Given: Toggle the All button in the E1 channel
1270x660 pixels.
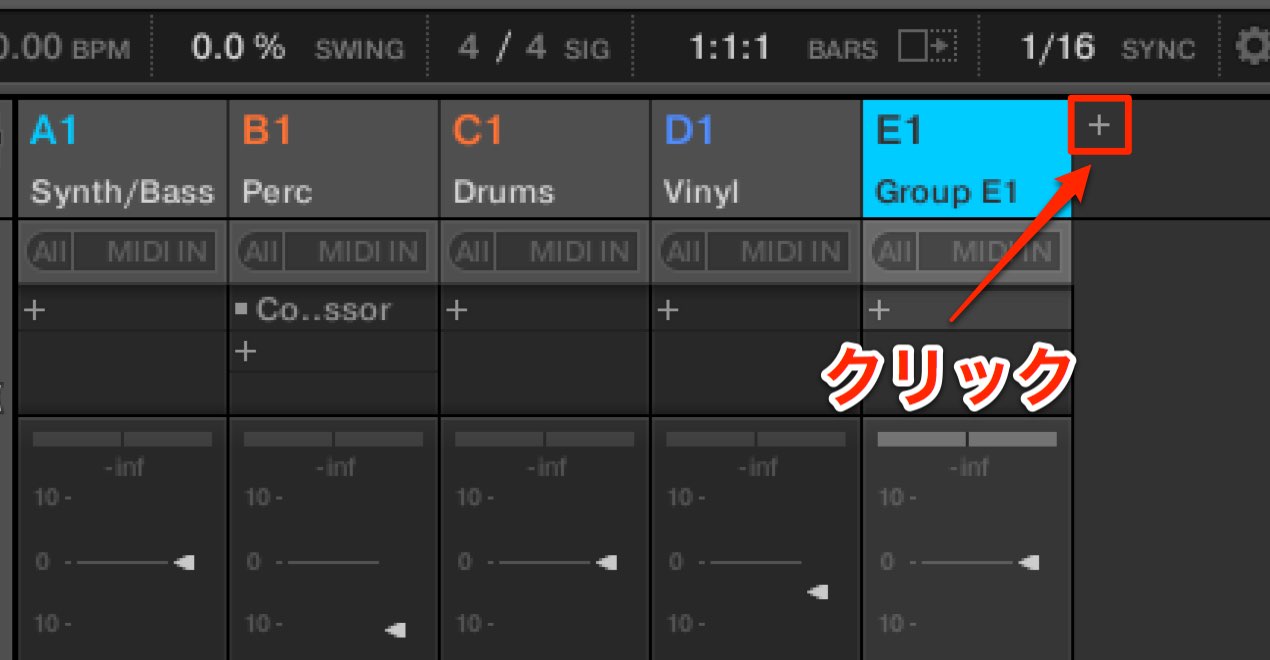Looking at the screenshot, I should pyautogui.click(x=894, y=252).
